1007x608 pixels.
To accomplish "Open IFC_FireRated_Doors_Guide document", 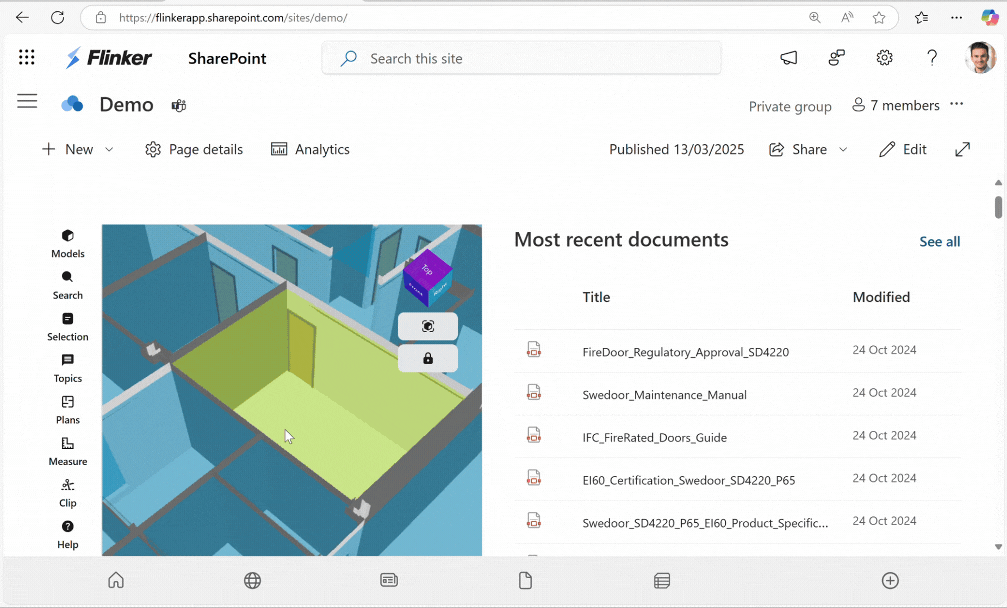I will pyautogui.click(x=654, y=438).
